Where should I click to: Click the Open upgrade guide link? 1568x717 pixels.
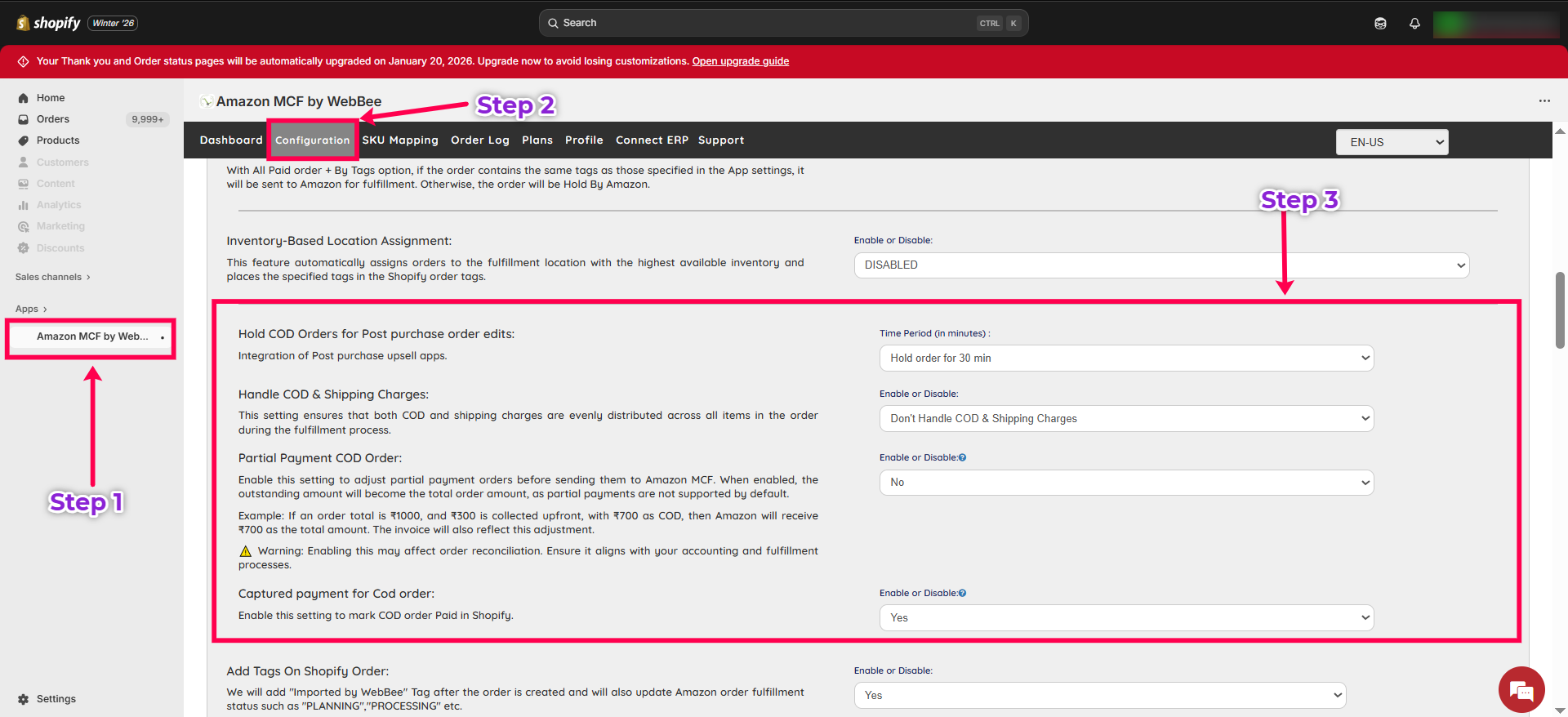point(740,61)
